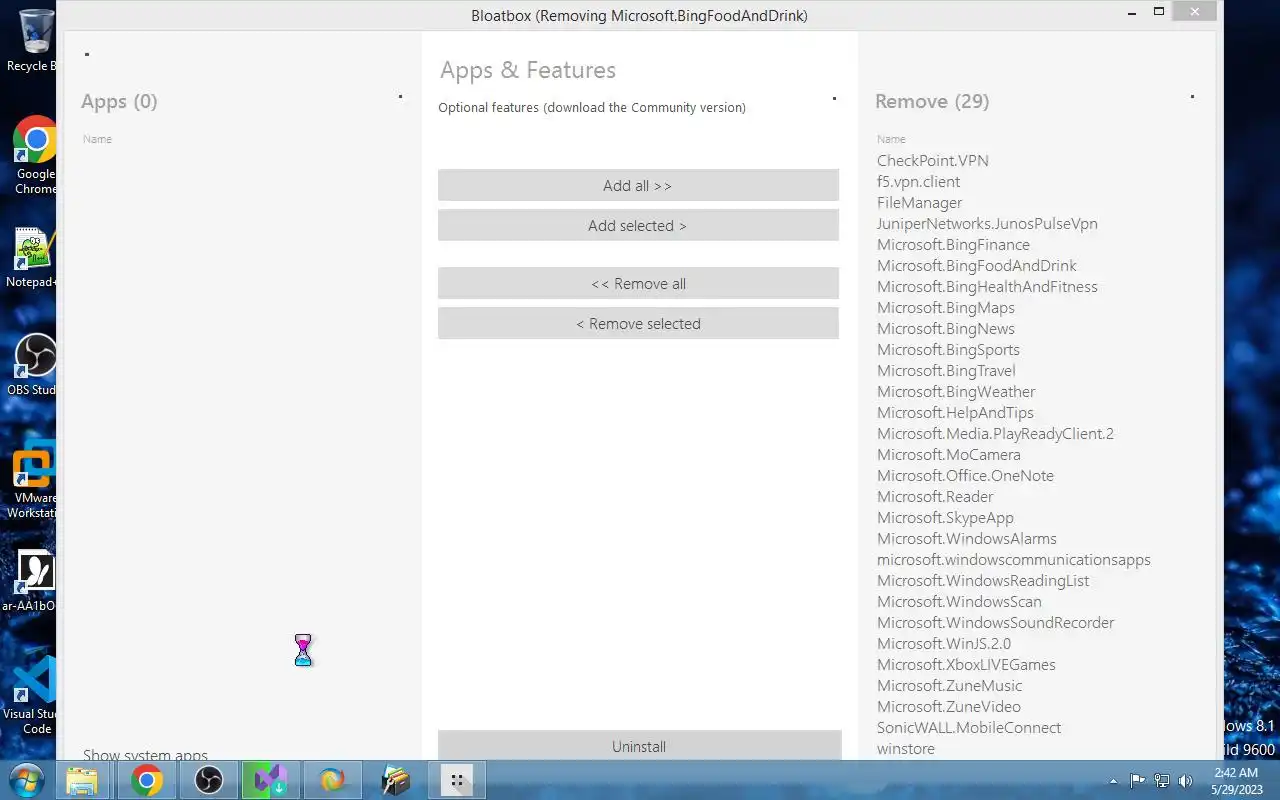Select Microsoft.BingHealthAndFitness entry
The height and width of the screenshot is (800, 1280).
987,286
